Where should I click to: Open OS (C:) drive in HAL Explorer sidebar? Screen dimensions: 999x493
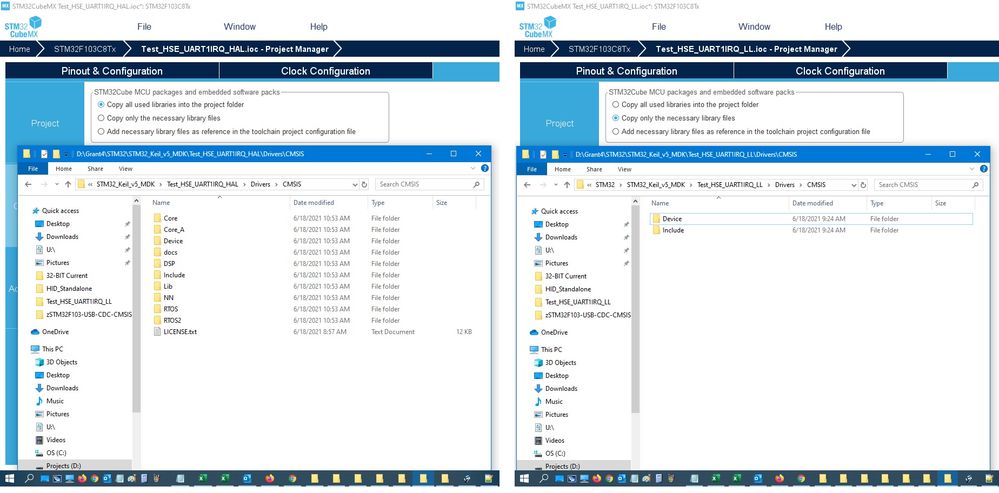tap(50, 453)
